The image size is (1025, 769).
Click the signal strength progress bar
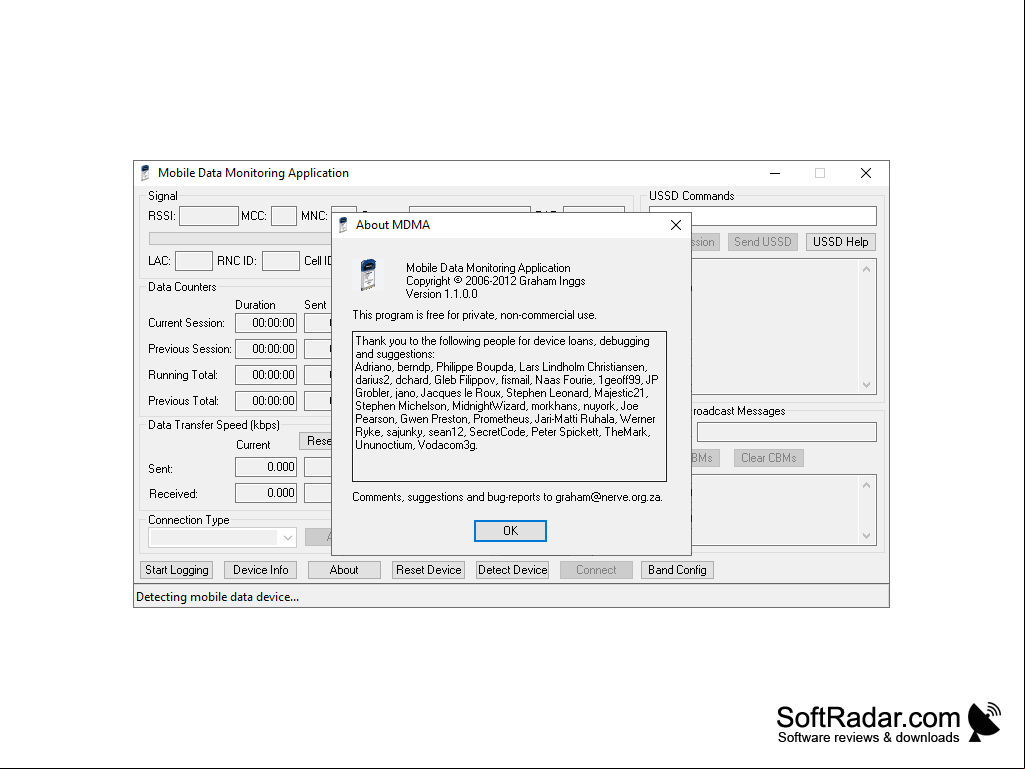point(240,239)
